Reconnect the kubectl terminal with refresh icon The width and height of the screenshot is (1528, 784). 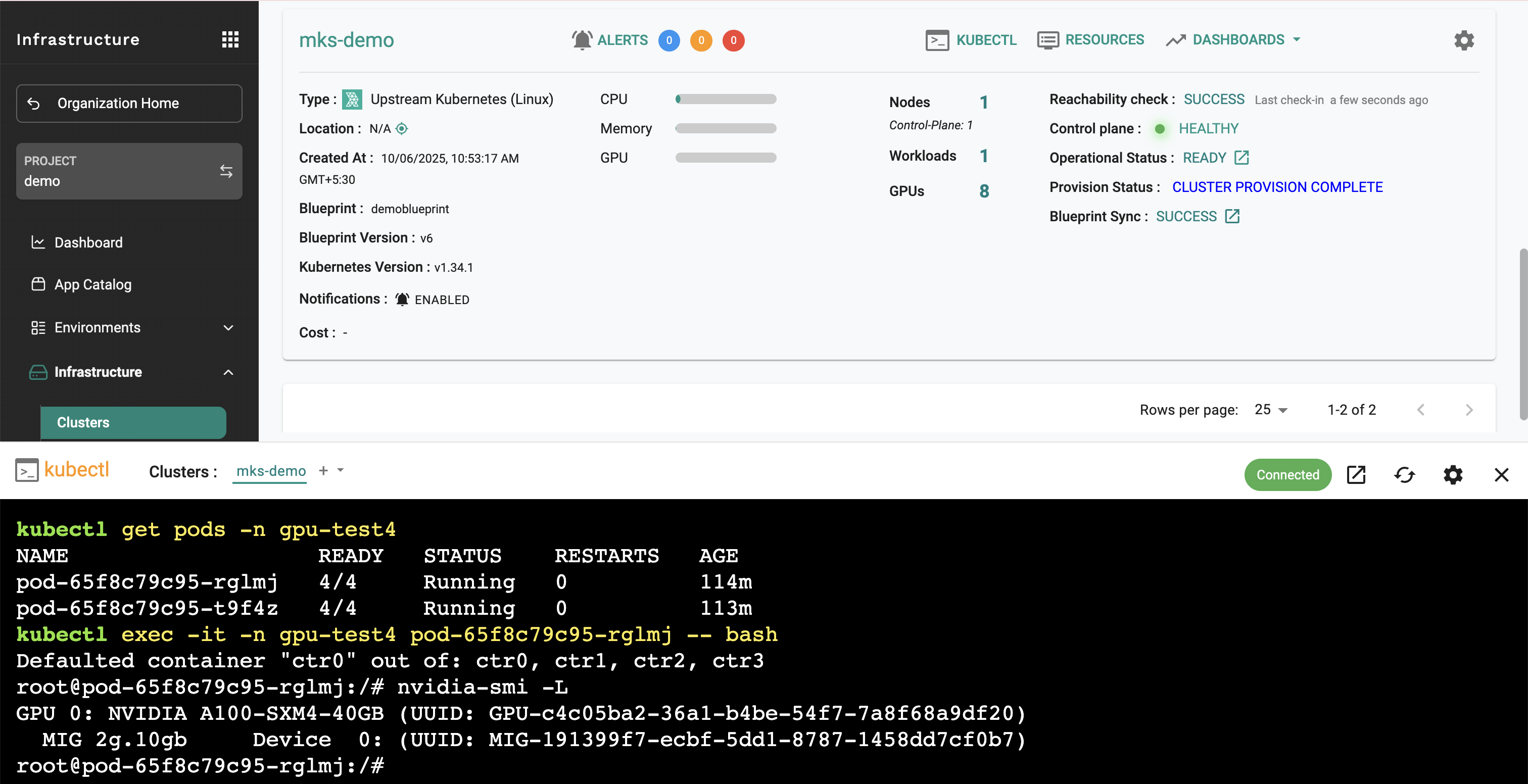click(x=1404, y=474)
